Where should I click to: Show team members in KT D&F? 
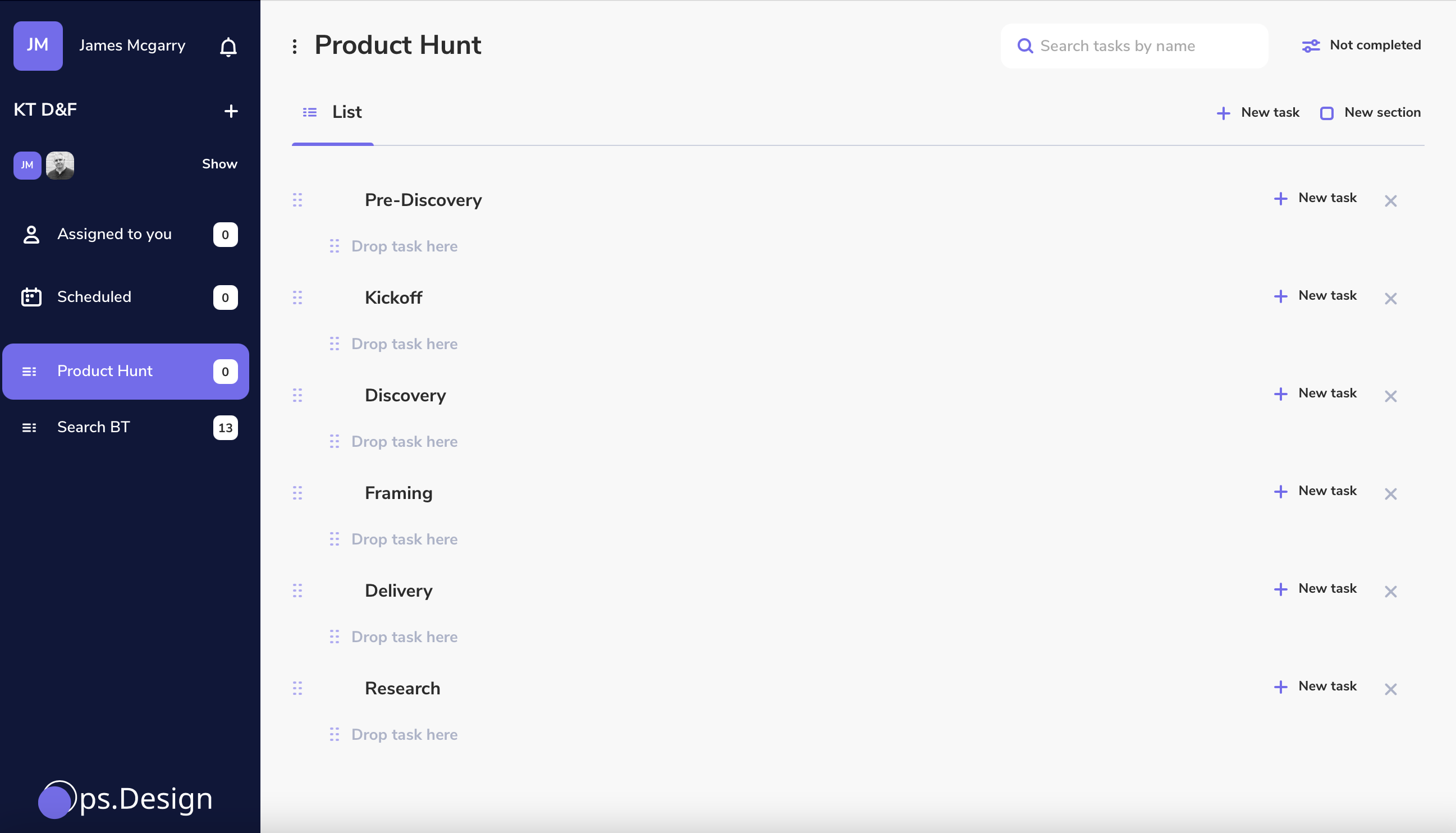click(x=219, y=164)
